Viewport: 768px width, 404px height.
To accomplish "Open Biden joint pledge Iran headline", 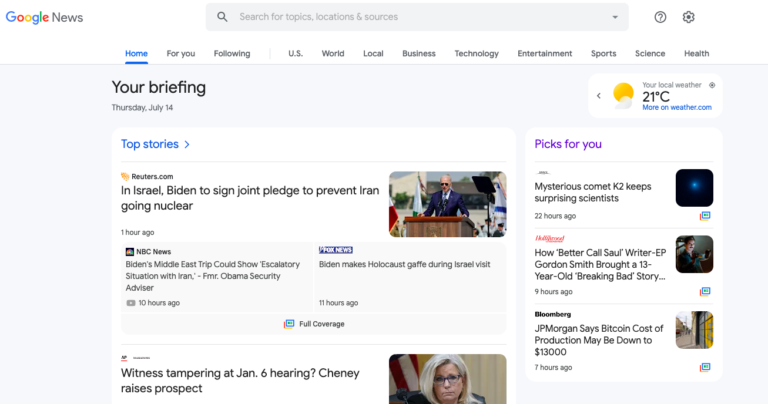I will coord(250,198).
